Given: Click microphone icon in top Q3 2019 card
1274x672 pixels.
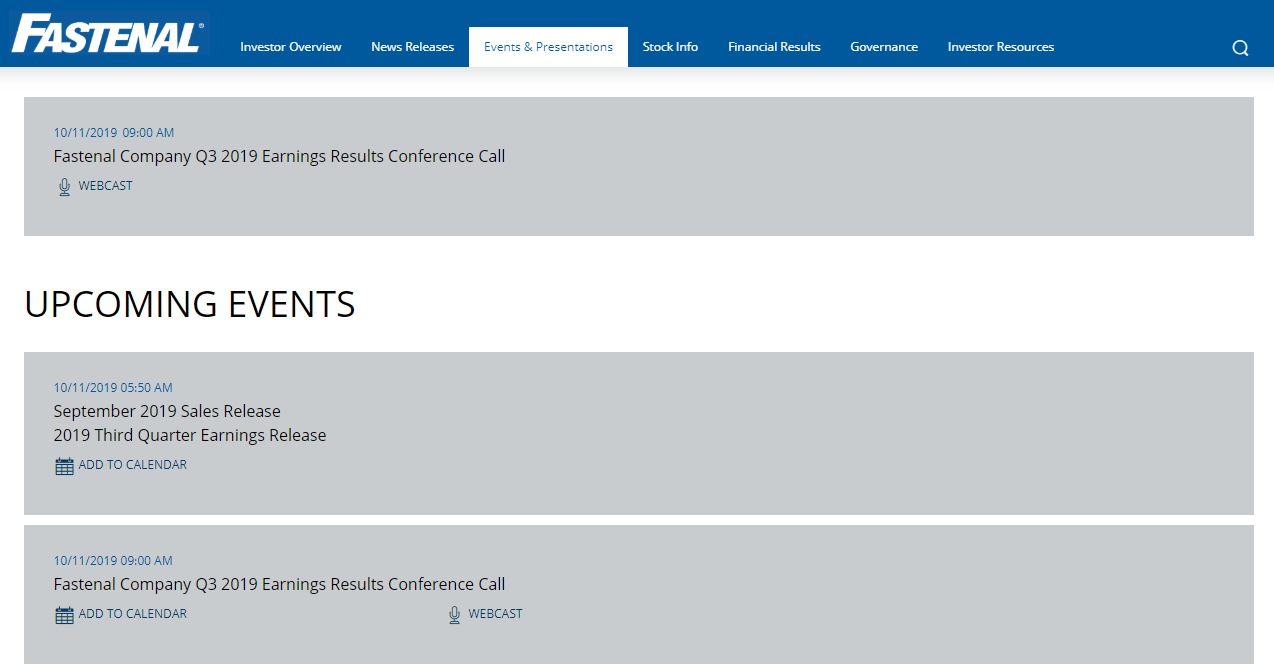Looking at the screenshot, I should click(64, 186).
